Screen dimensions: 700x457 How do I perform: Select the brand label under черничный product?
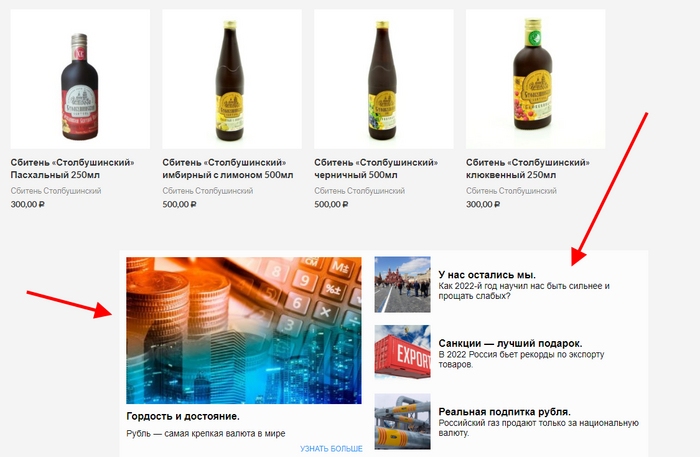coord(359,191)
